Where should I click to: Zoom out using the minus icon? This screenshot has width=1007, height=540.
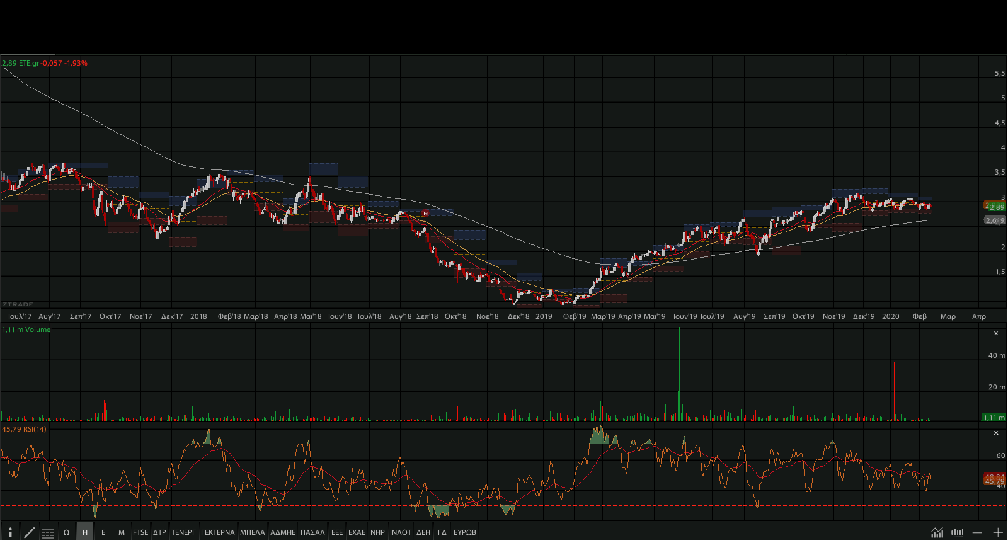click(x=978, y=532)
